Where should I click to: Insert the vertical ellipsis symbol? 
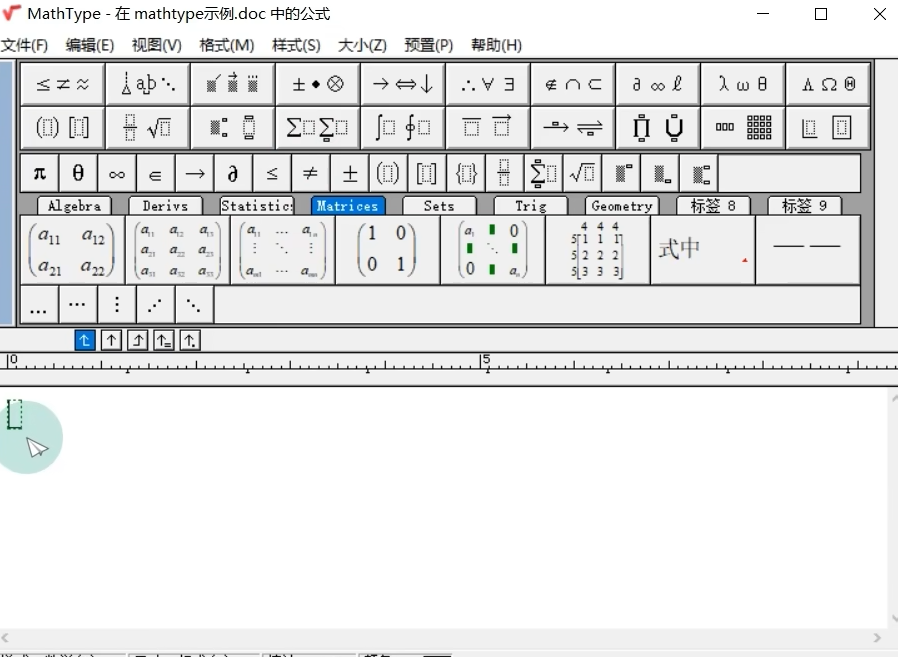[117, 305]
